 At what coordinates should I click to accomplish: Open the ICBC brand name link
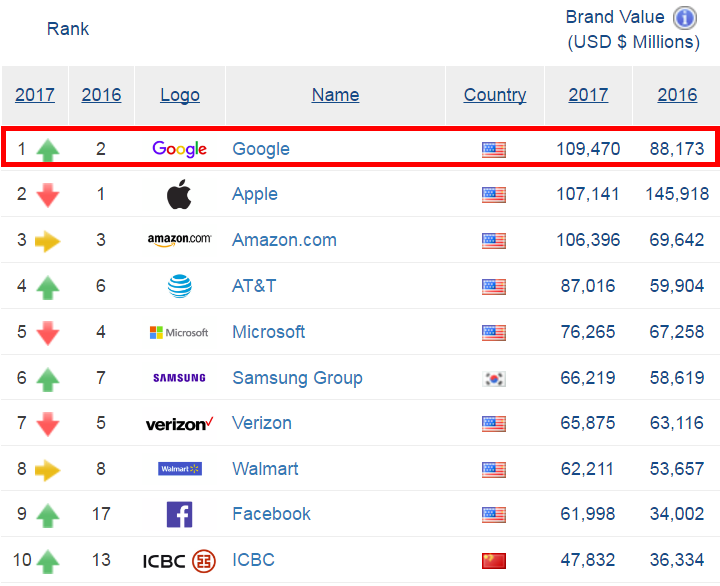coord(253,560)
